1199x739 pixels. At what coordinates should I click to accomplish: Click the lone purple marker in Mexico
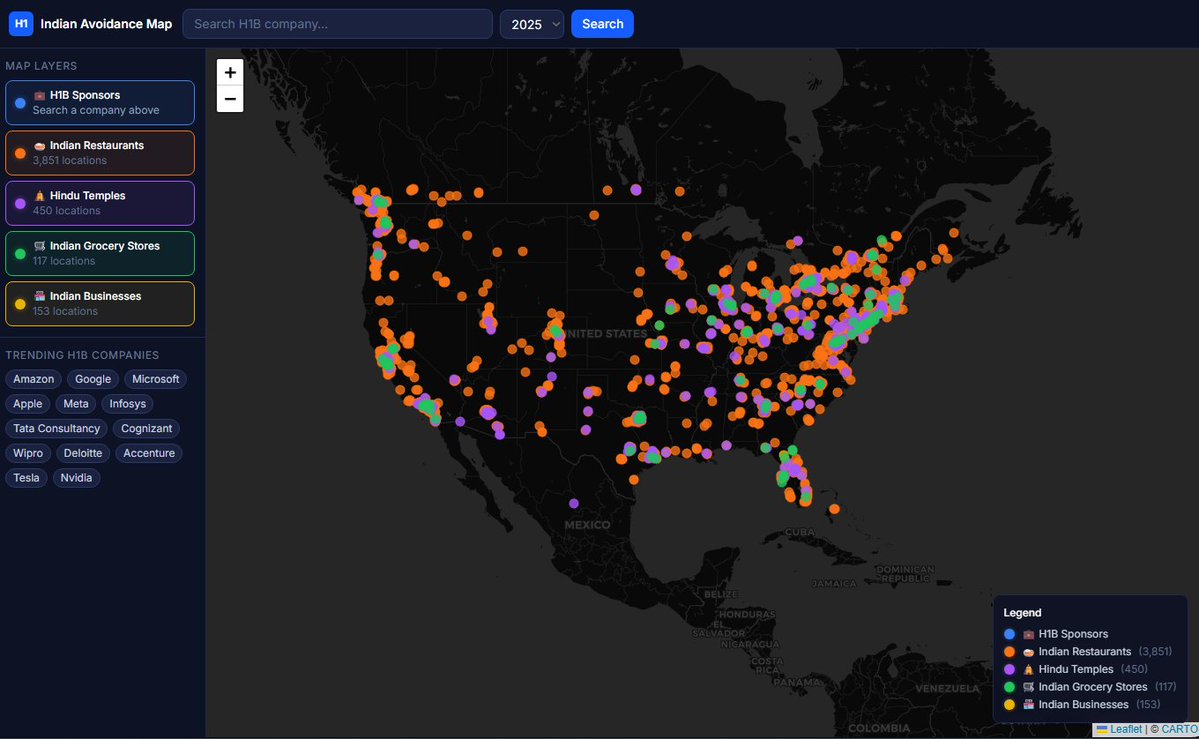pyautogui.click(x=574, y=503)
